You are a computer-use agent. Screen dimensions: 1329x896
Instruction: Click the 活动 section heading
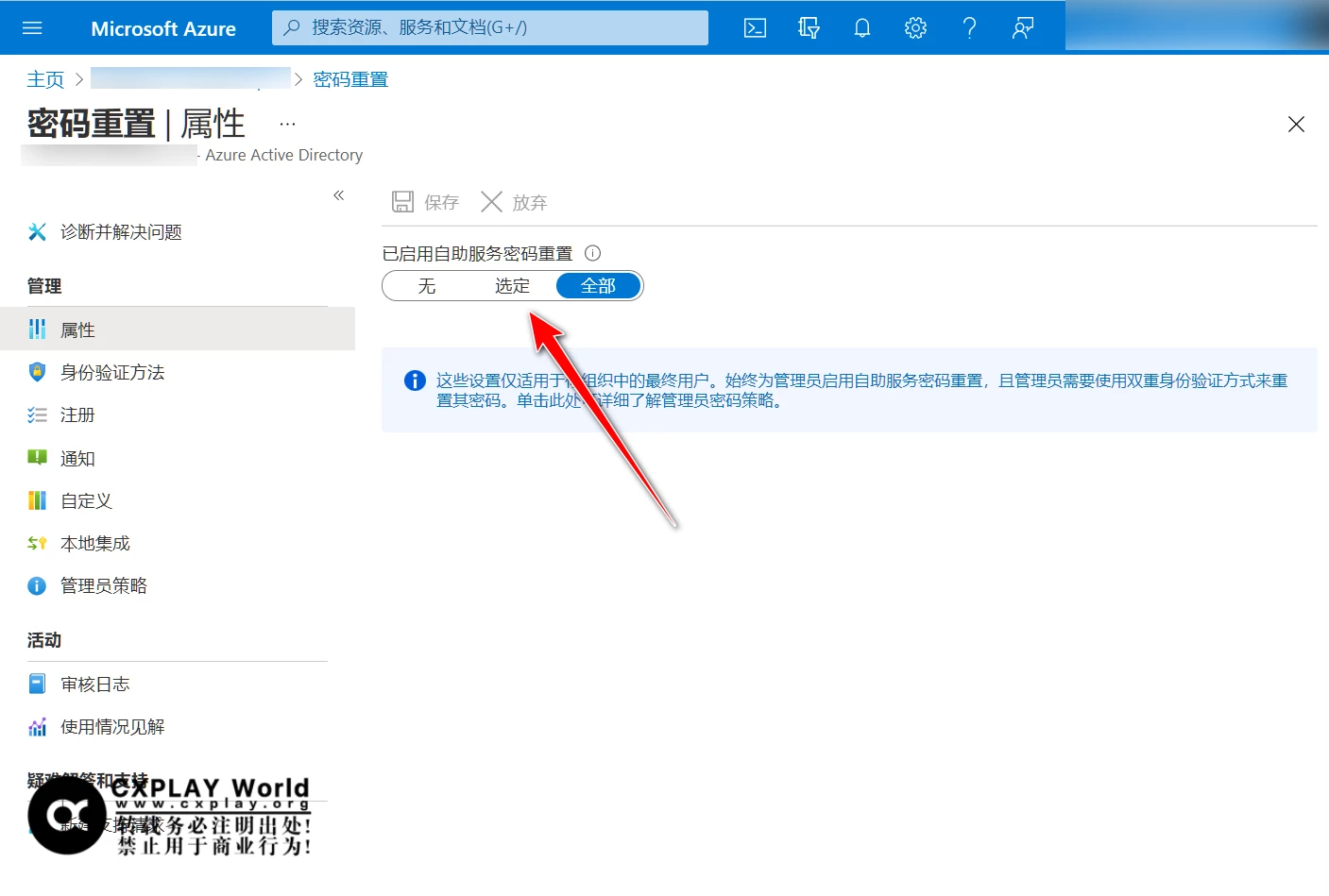click(x=44, y=640)
